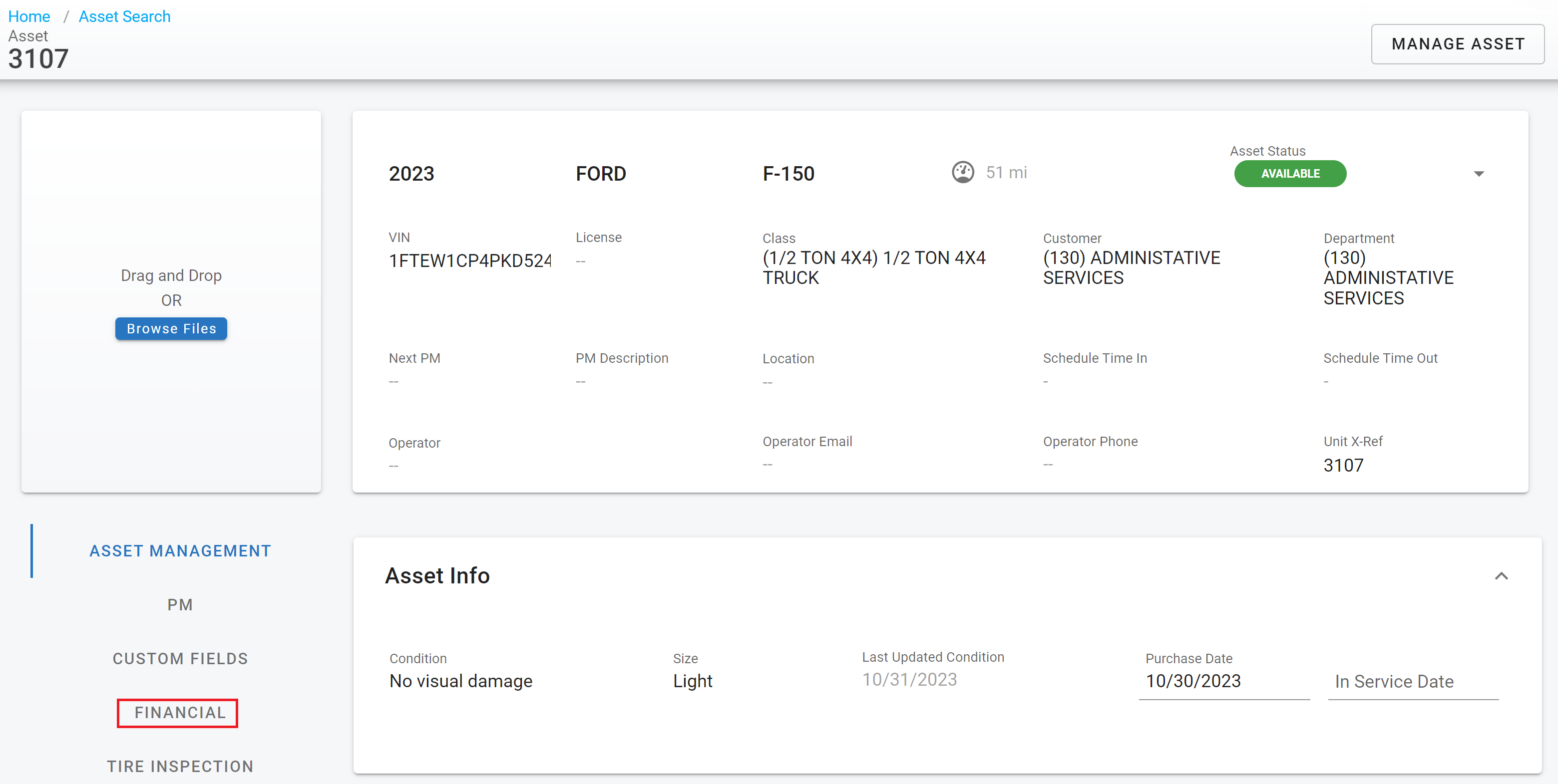
Task: Select the Asset Management tab
Action: pyautogui.click(x=180, y=550)
